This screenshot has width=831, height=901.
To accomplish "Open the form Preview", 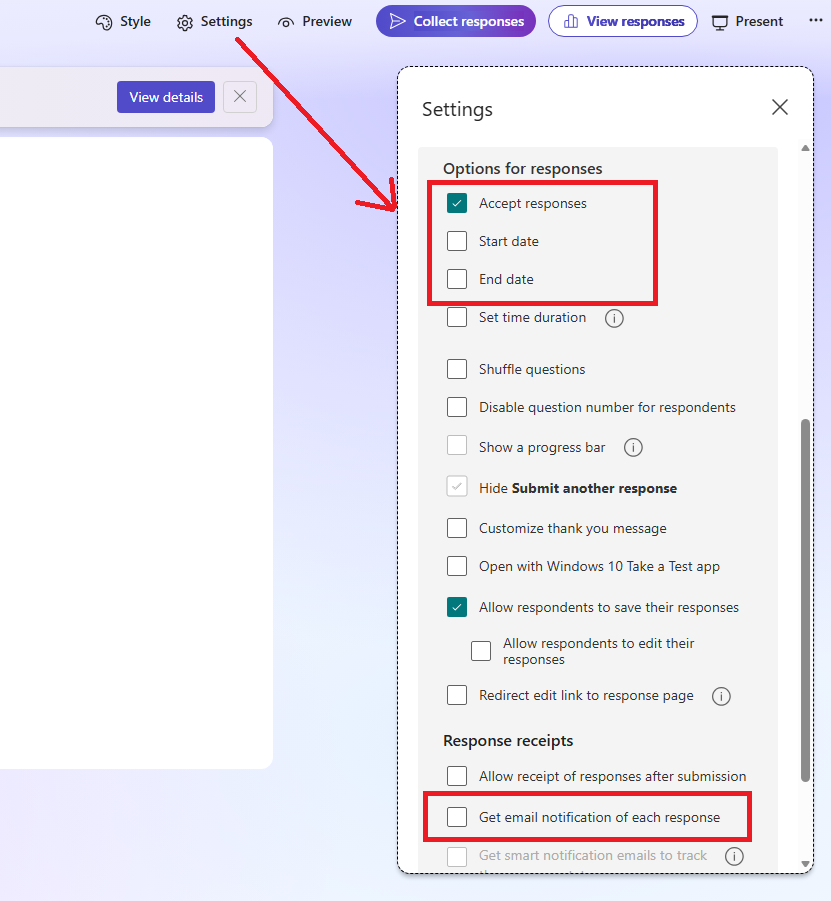I will [x=314, y=22].
